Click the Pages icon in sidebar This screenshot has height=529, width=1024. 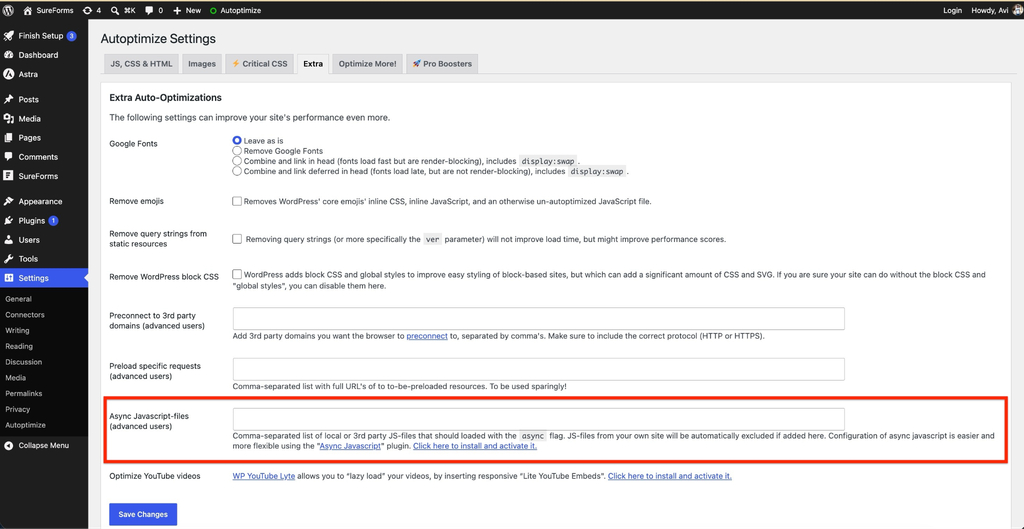(x=8, y=138)
